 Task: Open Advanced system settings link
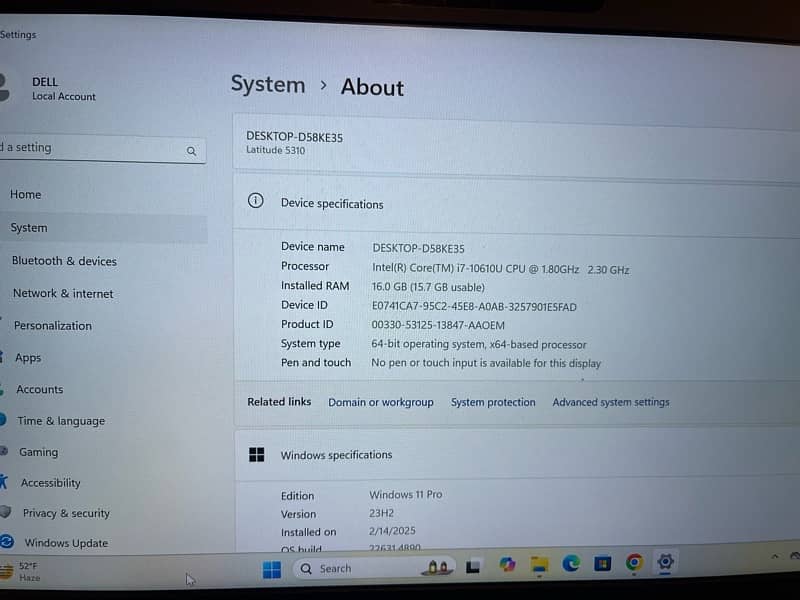coord(611,402)
